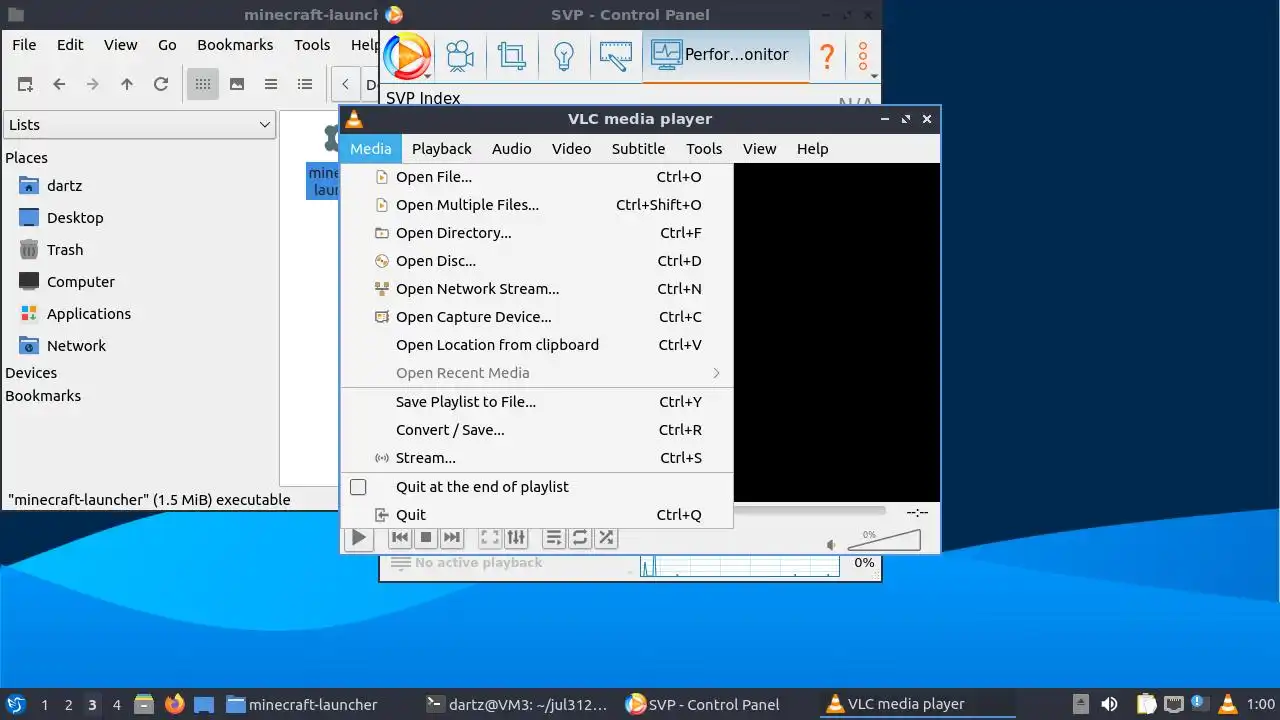Expand the Open Recent Media submenu
Image resolution: width=1280 pixels, height=720 pixels.
(x=537, y=373)
